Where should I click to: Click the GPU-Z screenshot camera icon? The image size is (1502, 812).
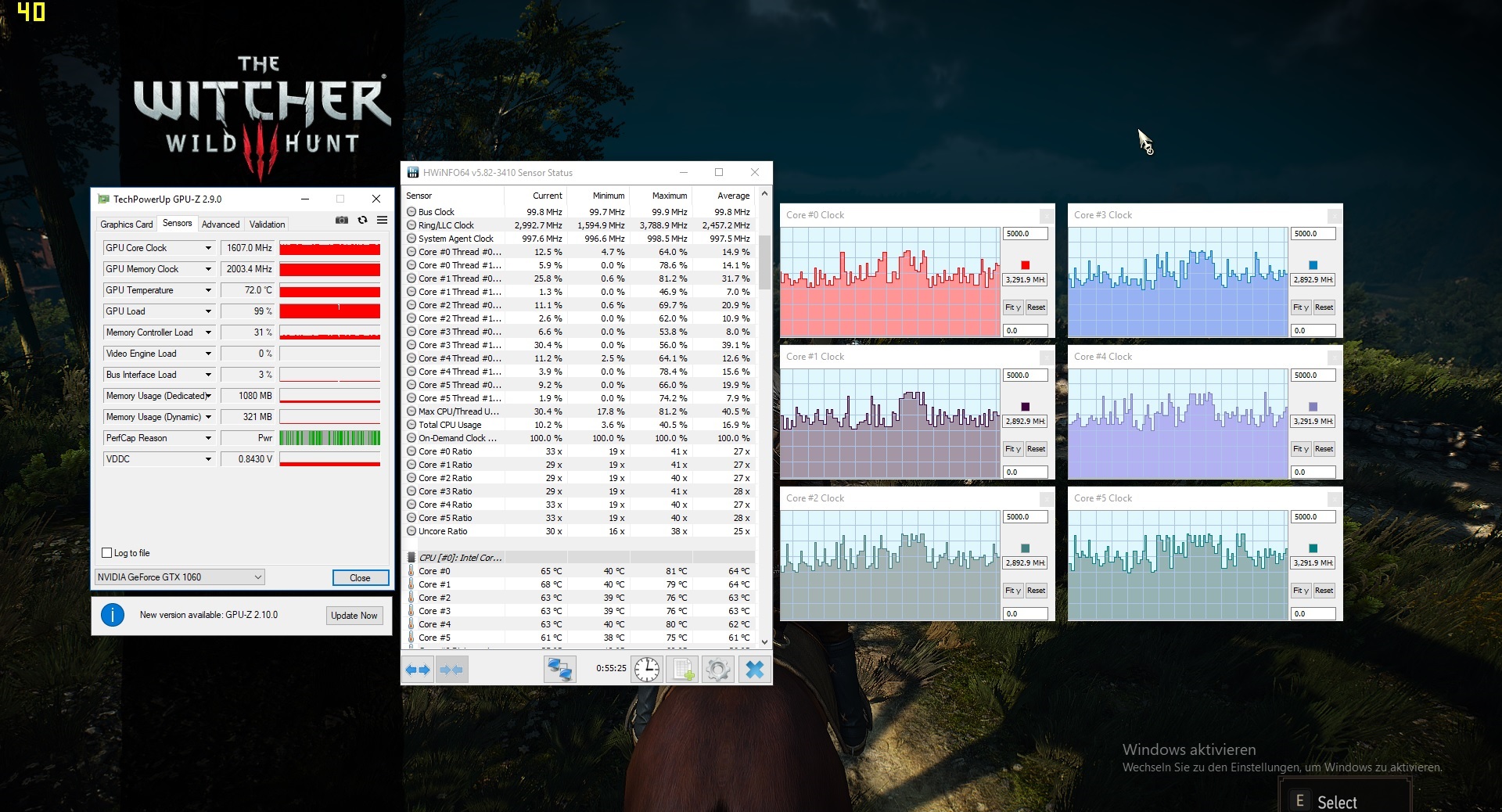(342, 221)
